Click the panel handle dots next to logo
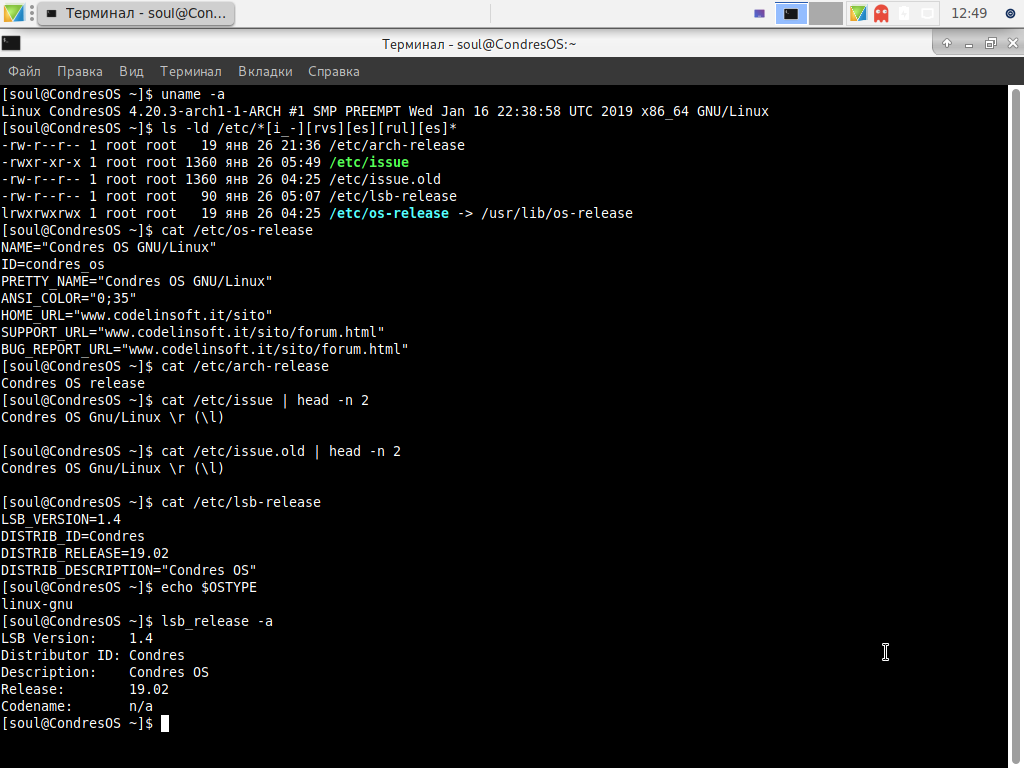Screen dimensions: 1024x768 31,13
